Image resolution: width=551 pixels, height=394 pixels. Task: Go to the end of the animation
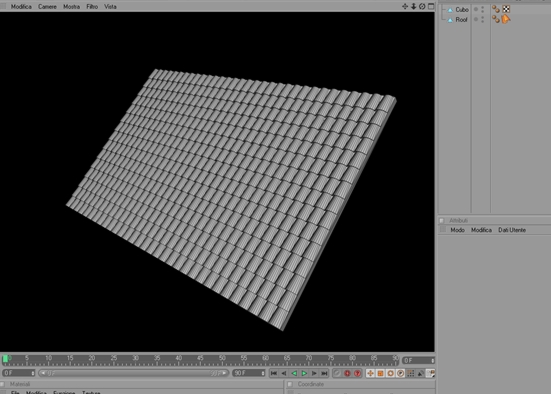click(x=324, y=373)
